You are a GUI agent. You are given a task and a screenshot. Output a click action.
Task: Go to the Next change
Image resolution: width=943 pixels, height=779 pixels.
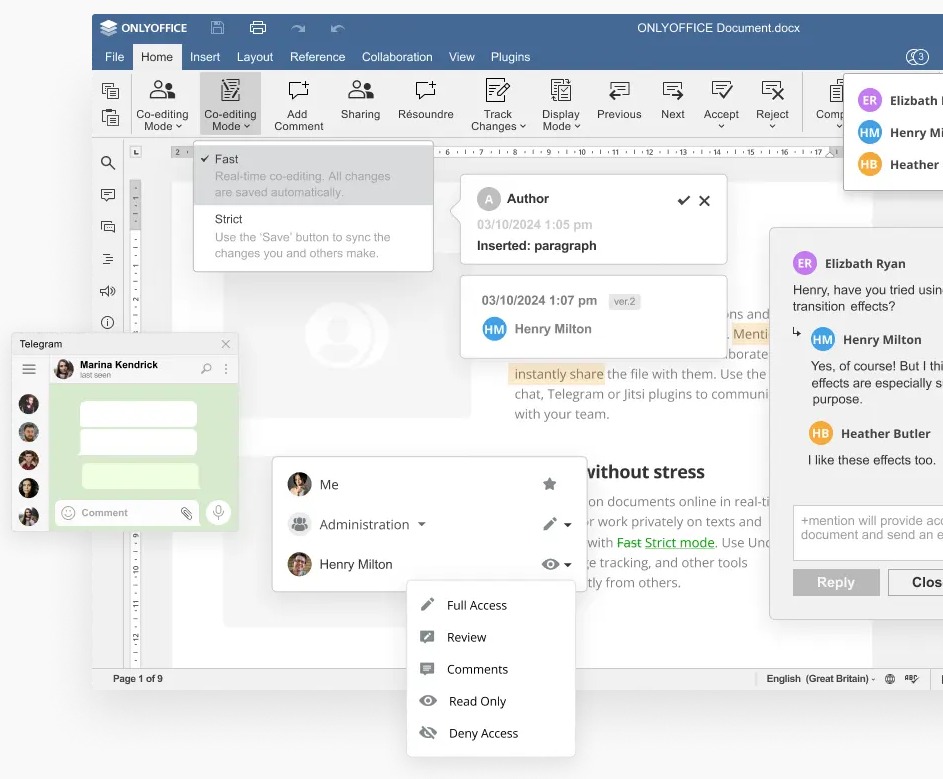coord(672,100)
